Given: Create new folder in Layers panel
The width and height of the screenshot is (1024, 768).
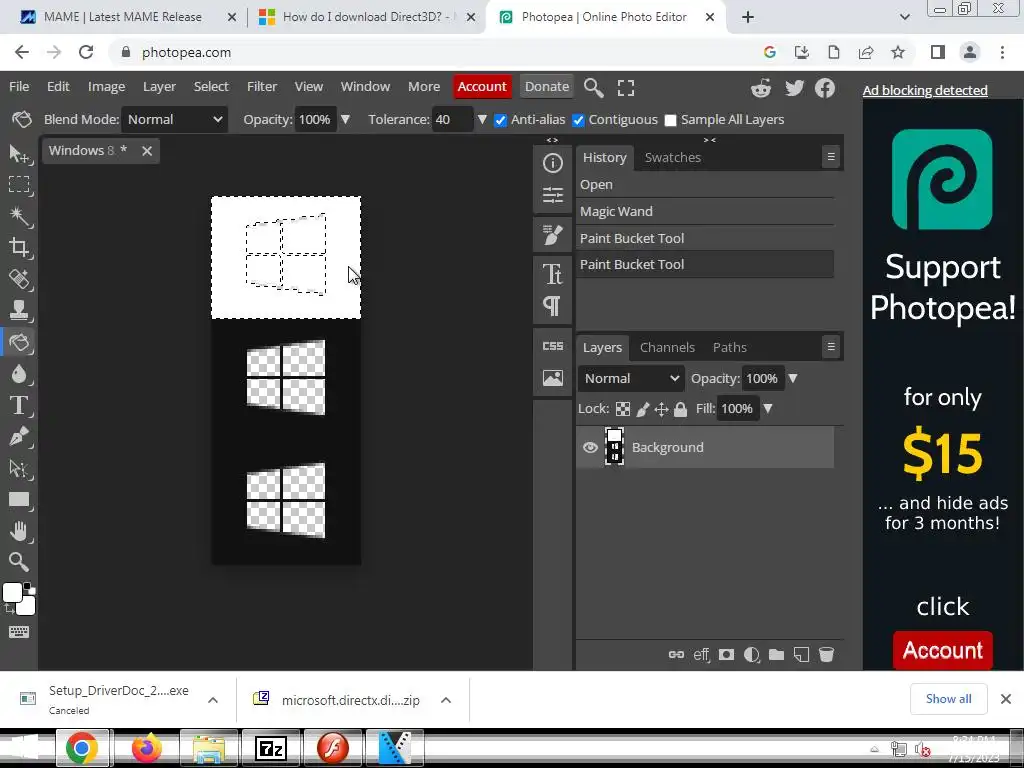Looking at the screenshot, I should pyautogui.click(x=776, y=654).
